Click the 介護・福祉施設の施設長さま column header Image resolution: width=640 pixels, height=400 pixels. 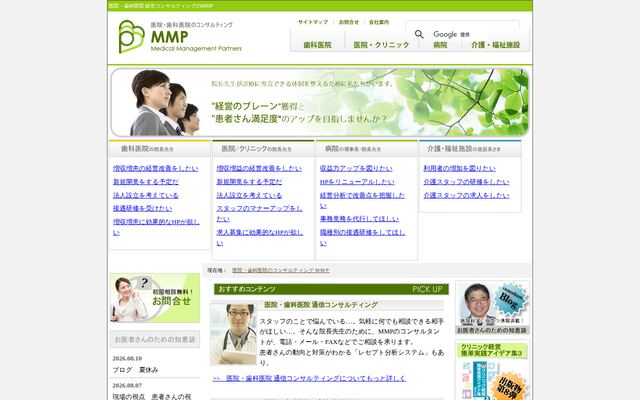470,149
